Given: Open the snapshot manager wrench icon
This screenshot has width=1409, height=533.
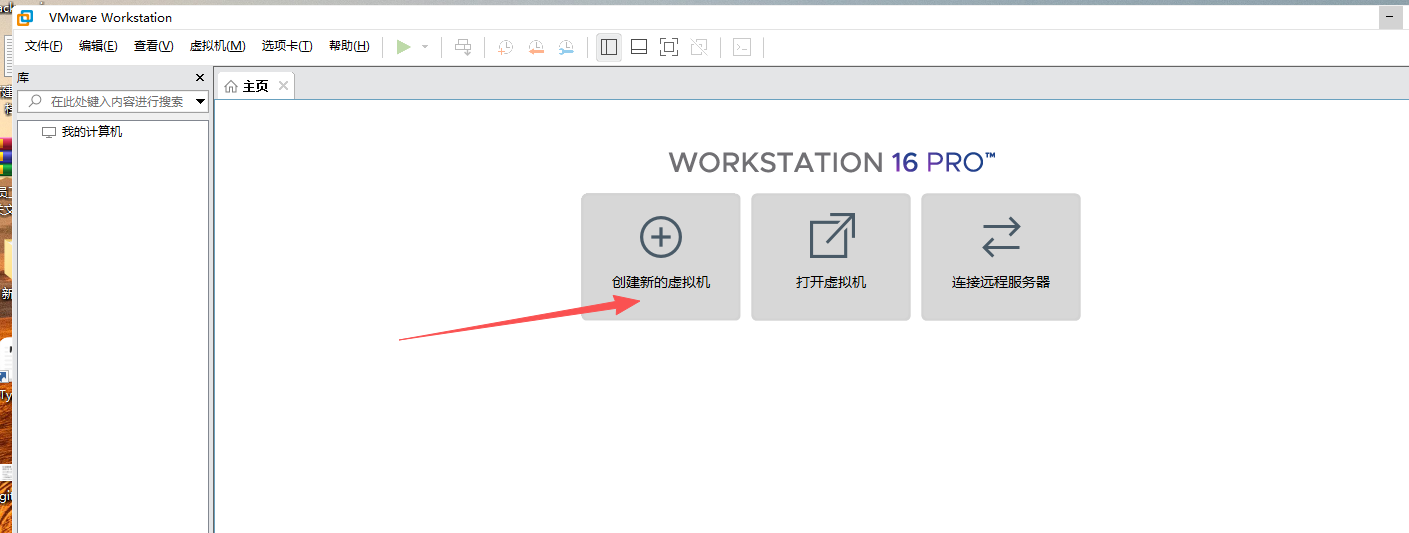Looking at the screenshot, I should tap(566, 47).
